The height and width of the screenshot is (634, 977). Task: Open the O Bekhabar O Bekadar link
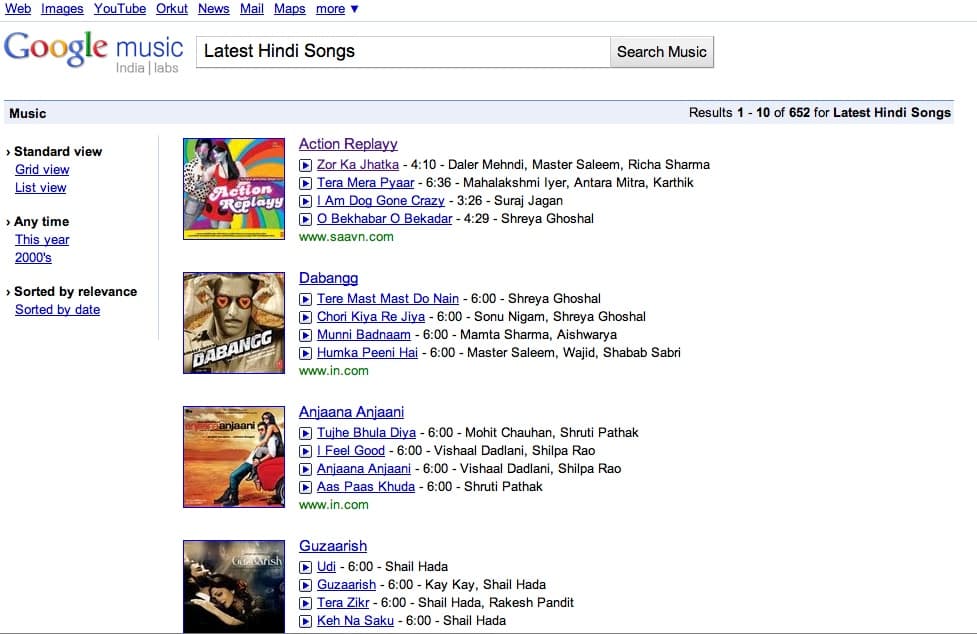tap(384, 219)
